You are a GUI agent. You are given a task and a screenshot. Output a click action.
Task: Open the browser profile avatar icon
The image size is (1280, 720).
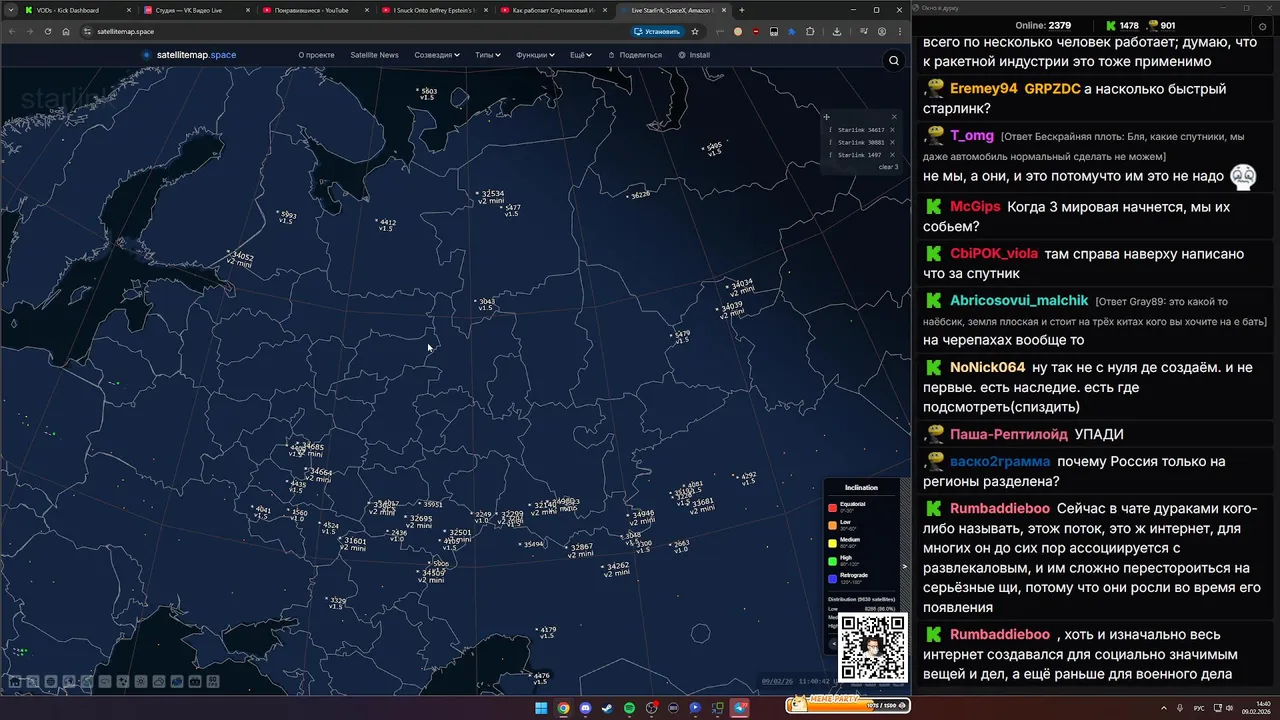tap(882, 31)
